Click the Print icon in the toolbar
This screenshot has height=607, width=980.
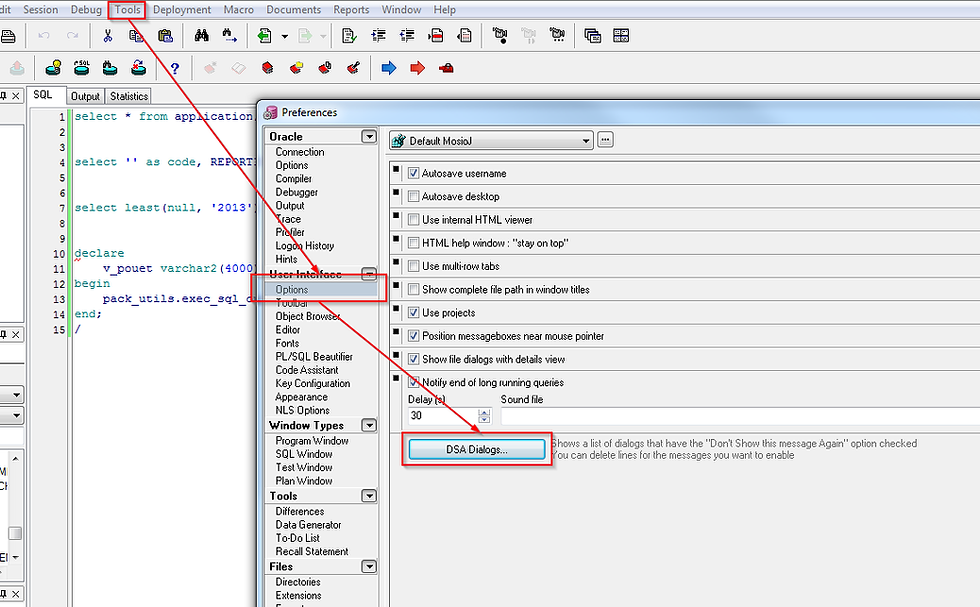click(8, 36)
